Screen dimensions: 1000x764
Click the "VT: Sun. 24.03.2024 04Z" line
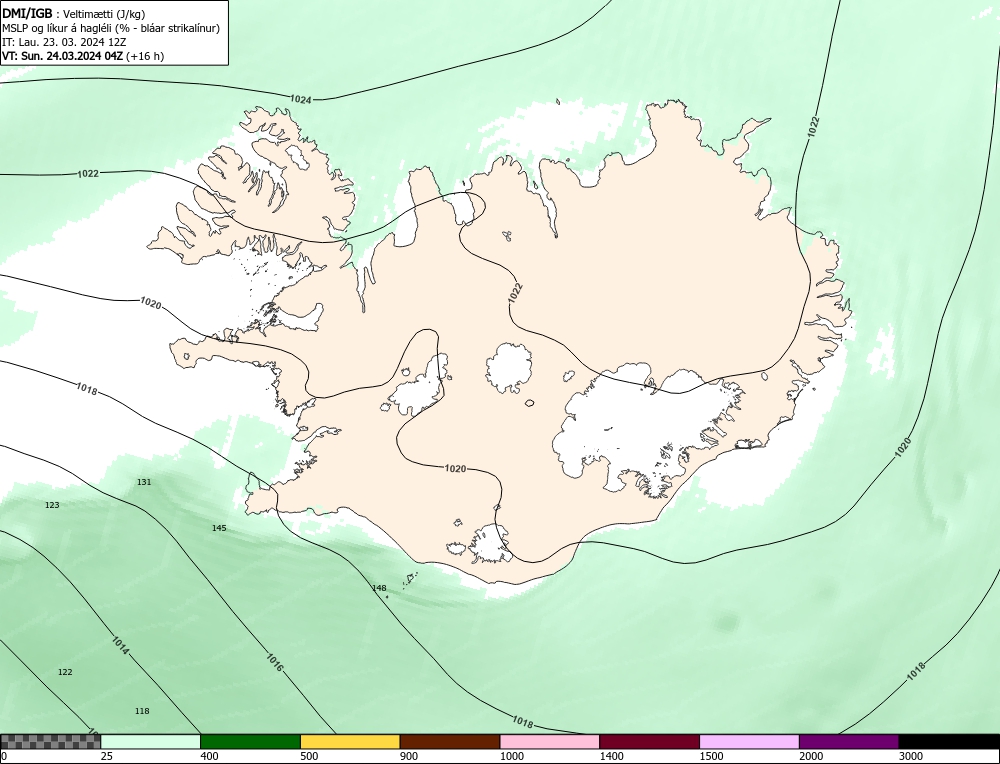pos(83,56)
